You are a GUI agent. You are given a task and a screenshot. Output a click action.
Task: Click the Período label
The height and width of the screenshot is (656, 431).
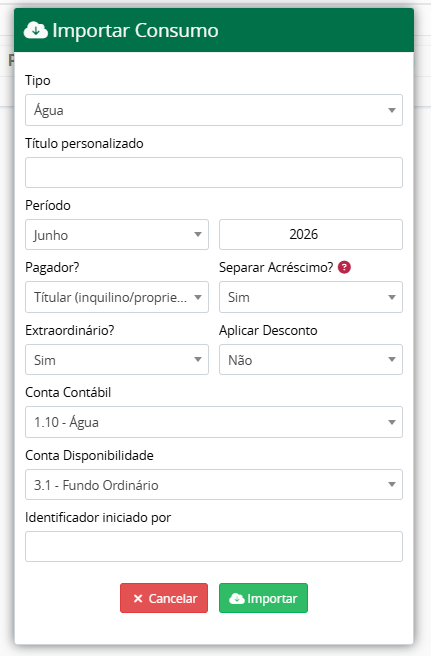(48, 205)
